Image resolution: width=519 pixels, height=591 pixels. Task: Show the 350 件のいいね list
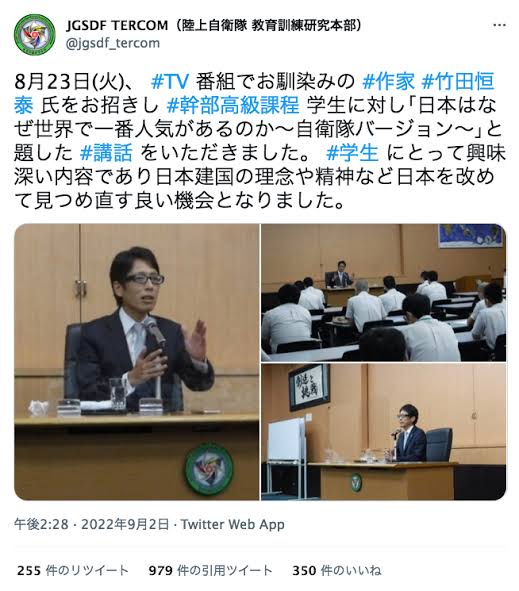[x=337, y=570]
